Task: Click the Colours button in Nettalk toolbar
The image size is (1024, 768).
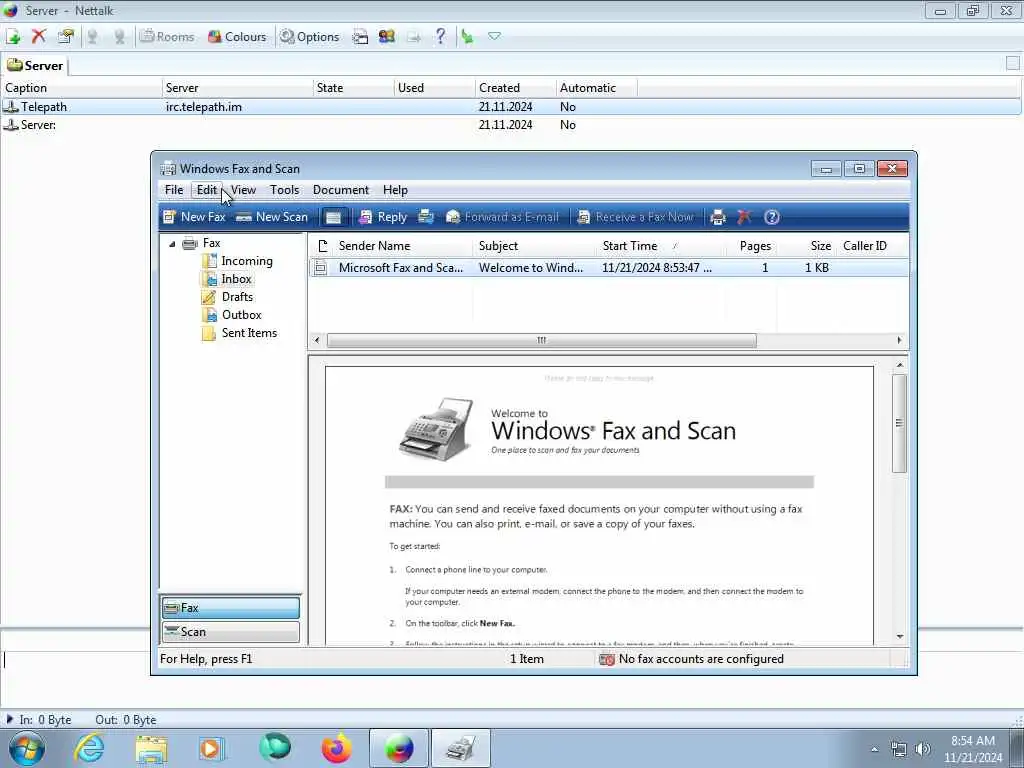Action: [x=237, y=37]
